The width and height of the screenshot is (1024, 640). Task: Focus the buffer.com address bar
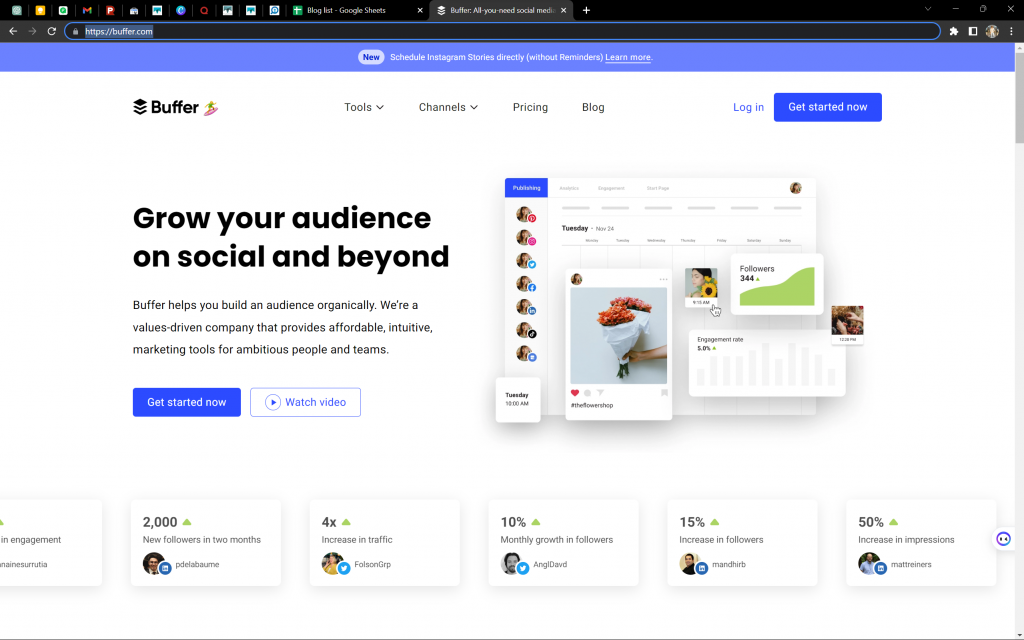(502, 31)
